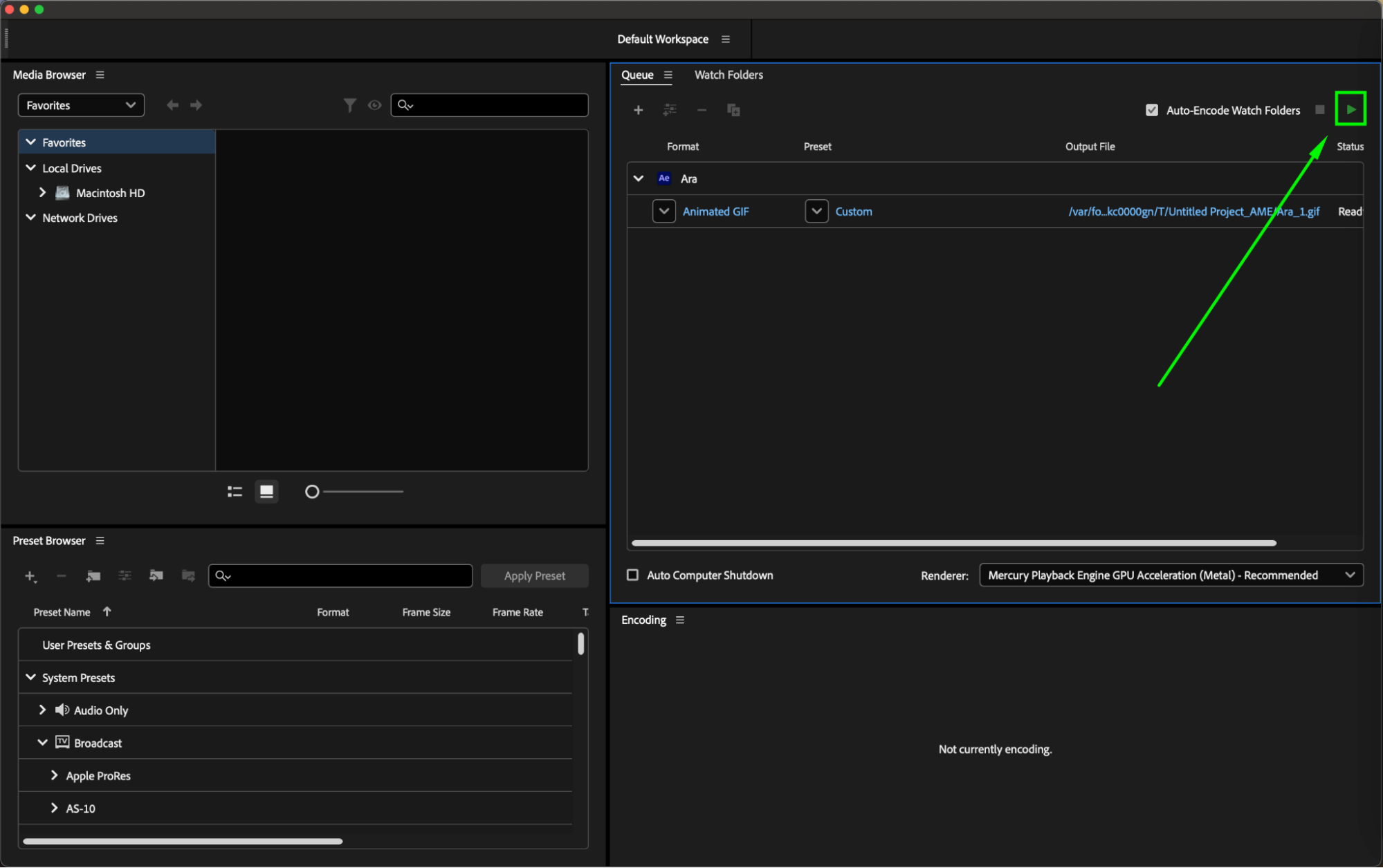Open the Custom preset link

coord(854,212)
